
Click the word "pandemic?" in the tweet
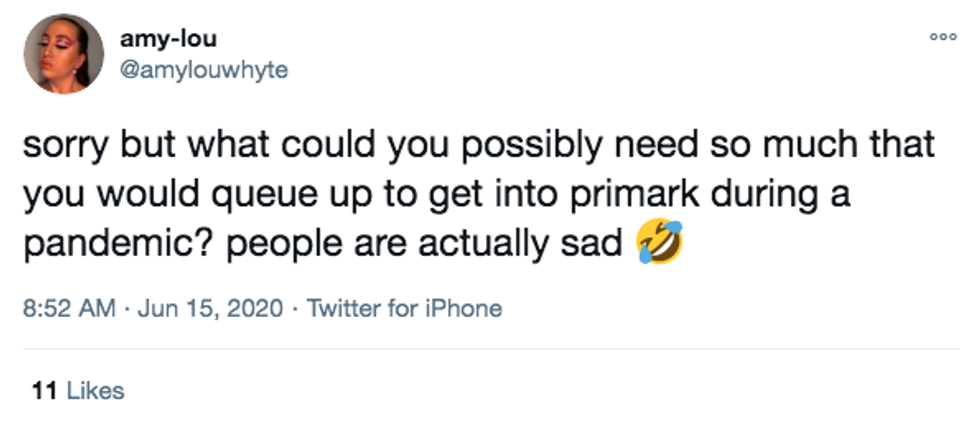point(101,244)
